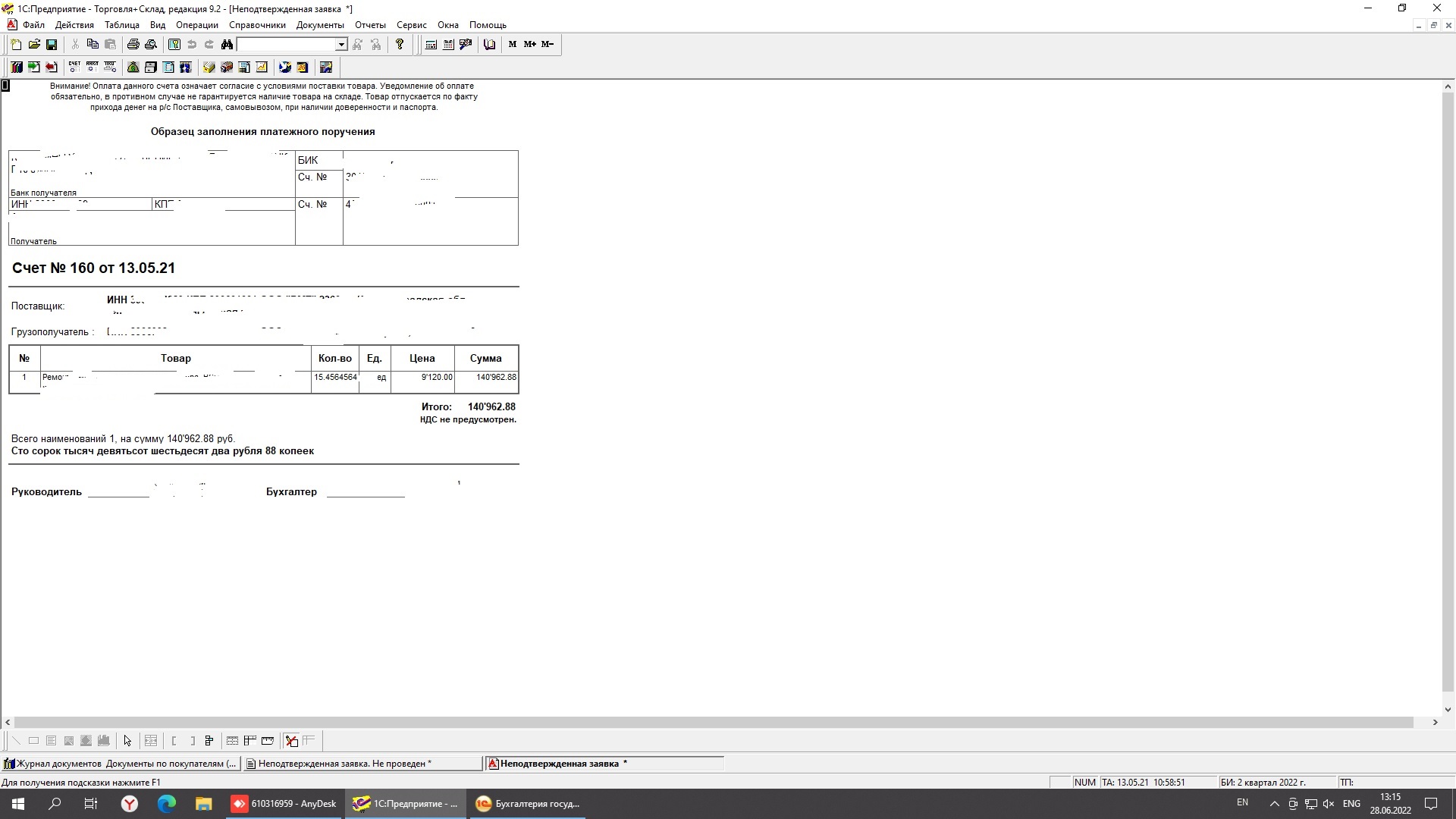The width and height of the screenshot is (1456, 819).
Task: Click the money bag toolbar icon
Action: pos(133,67)
